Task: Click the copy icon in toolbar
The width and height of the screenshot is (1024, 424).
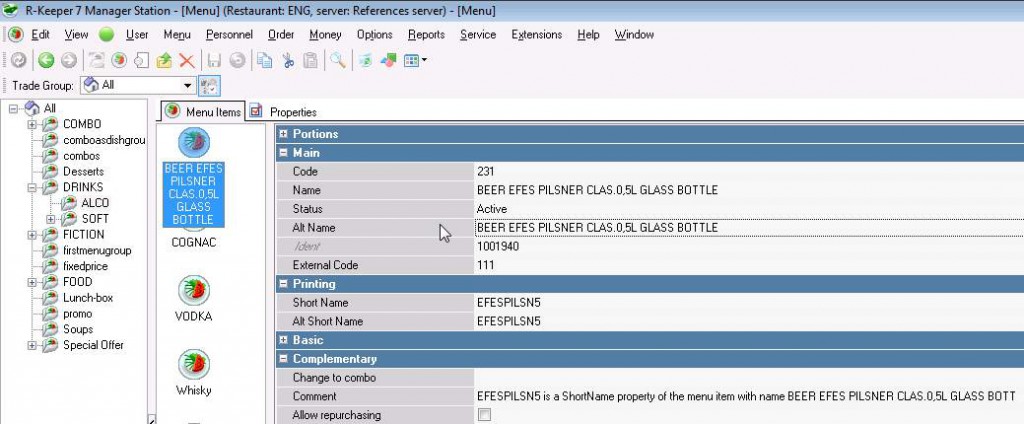Action: click(x=264, y=60)
